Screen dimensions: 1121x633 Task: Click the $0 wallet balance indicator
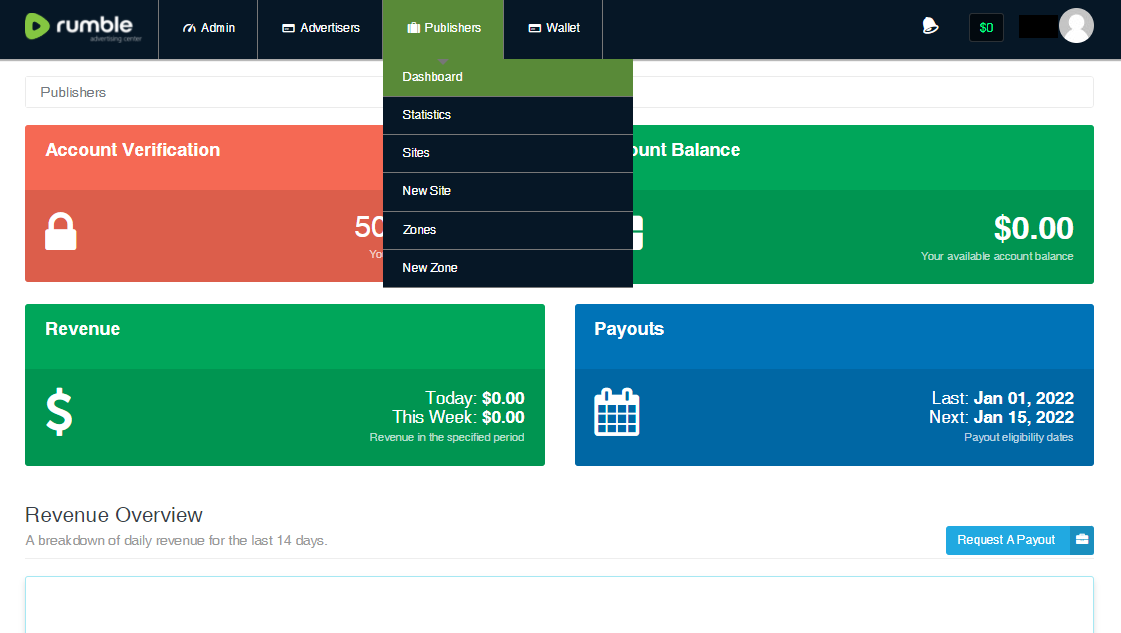(986, 27)
